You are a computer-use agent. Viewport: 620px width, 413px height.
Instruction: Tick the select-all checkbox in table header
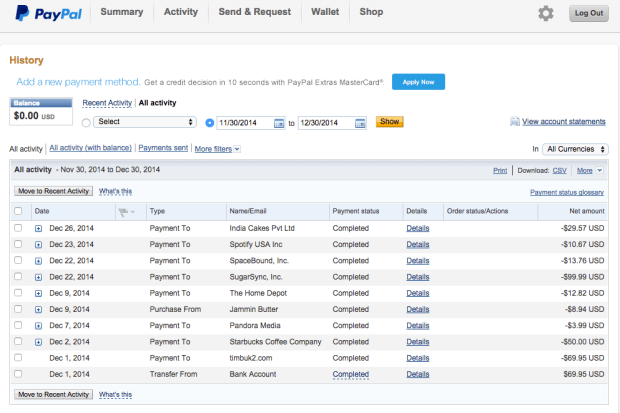click(x=18, y=211)
